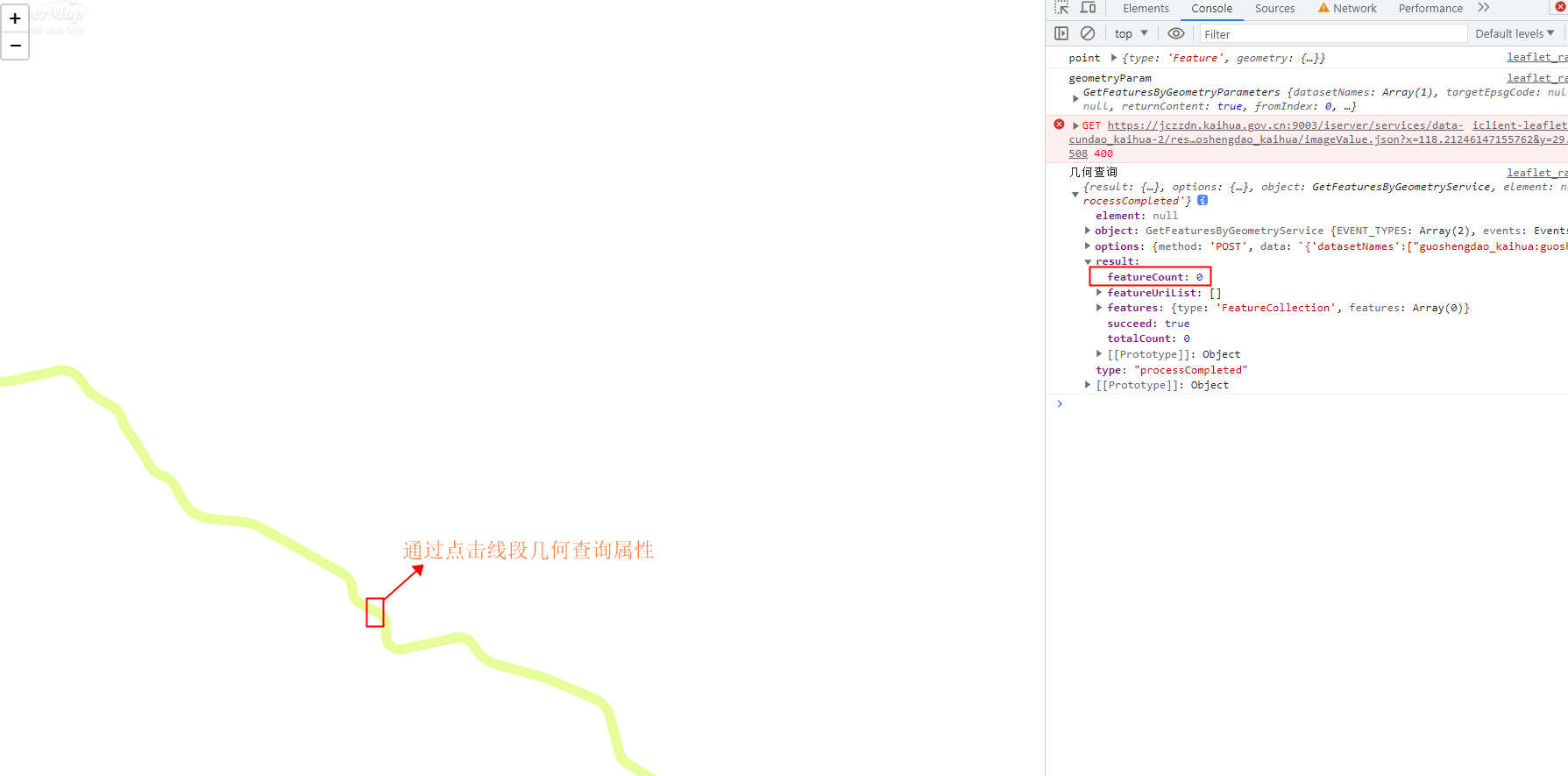Activate the inspect element picker tool
This screenshot has height=776, width=1568.
point(1061,8)
